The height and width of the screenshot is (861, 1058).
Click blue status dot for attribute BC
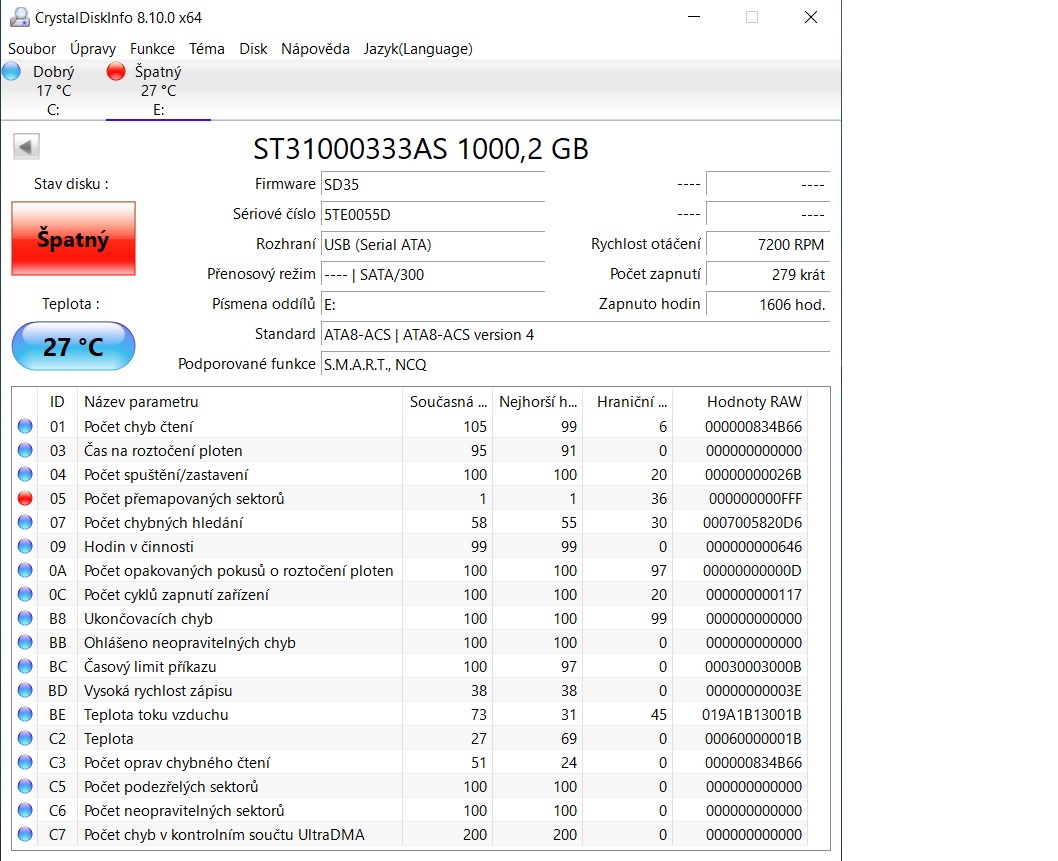25,667
